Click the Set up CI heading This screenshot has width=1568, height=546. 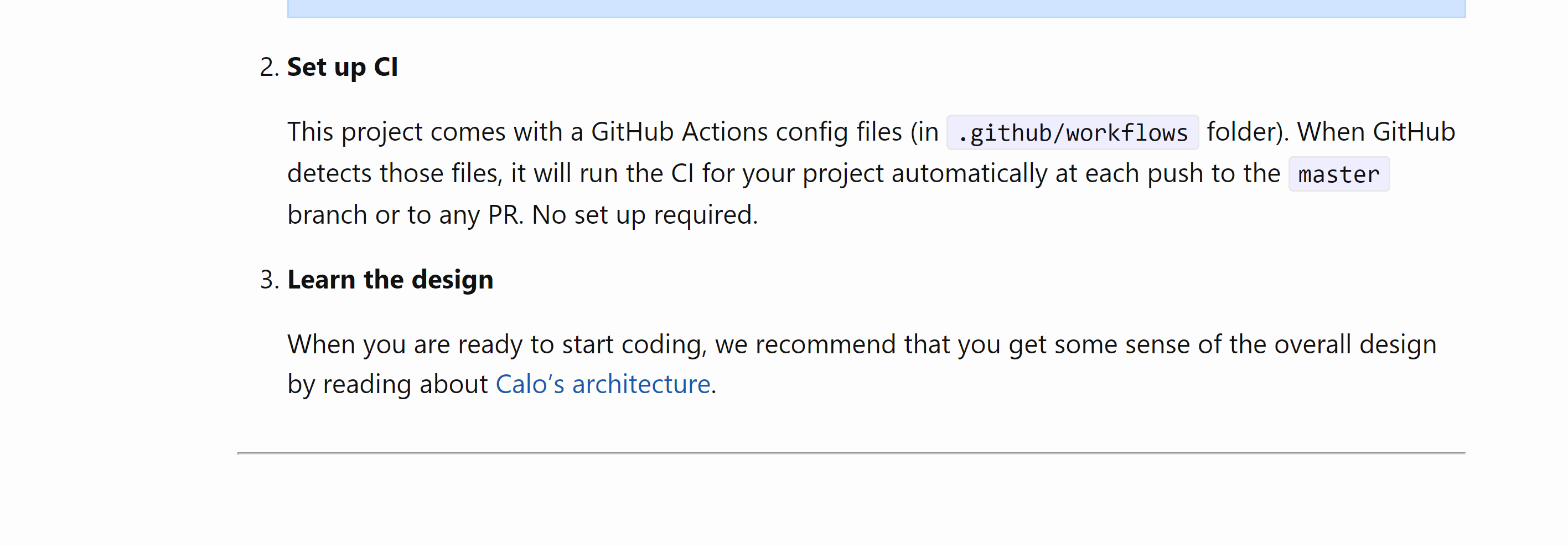pyautogui.click(x=342, y=67)
